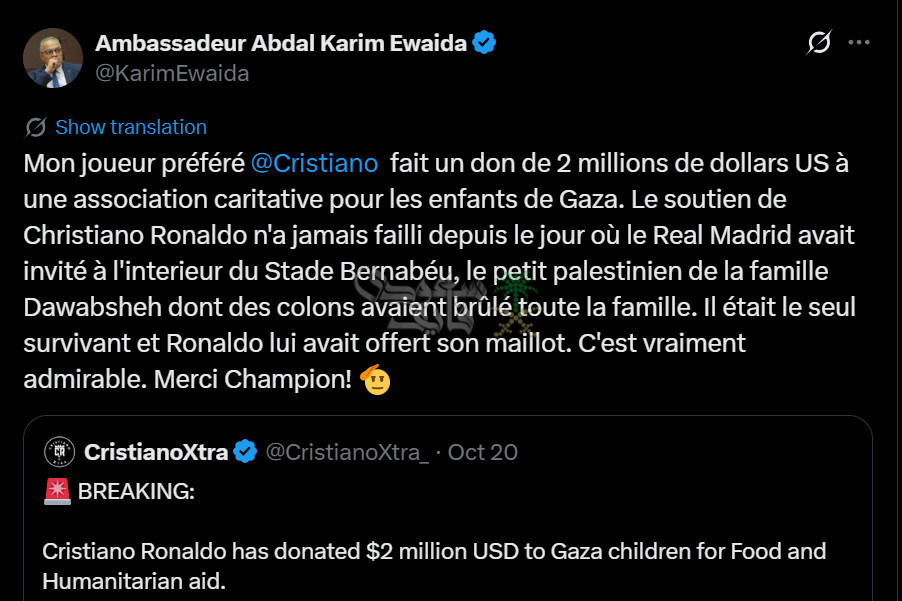Click the saluting face emoji after Merci Champion

point(375,380)
